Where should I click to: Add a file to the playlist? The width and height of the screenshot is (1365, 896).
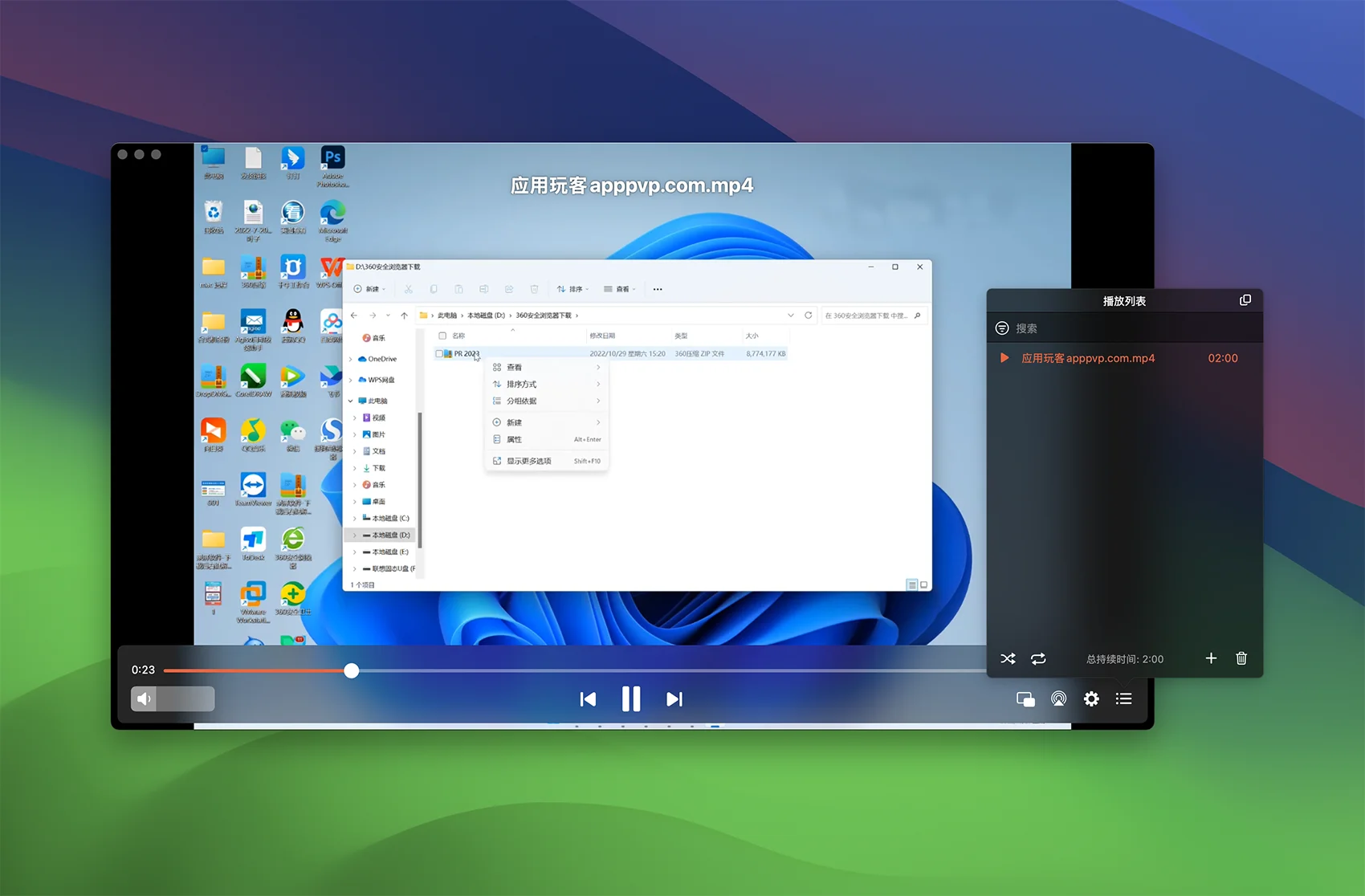tap(1211, 658)
